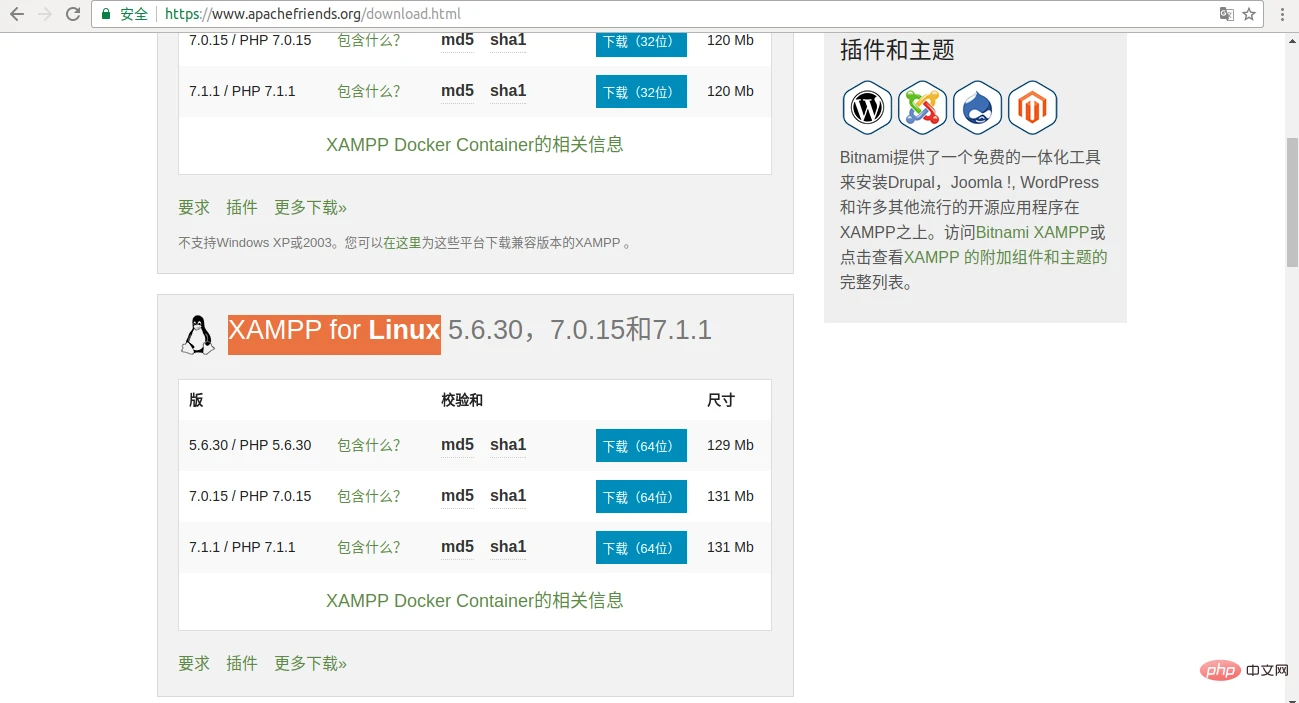Click 要求 link below Linux table
The width and height of the screenshot is (1299, 703).
click(x=194, y=664)
